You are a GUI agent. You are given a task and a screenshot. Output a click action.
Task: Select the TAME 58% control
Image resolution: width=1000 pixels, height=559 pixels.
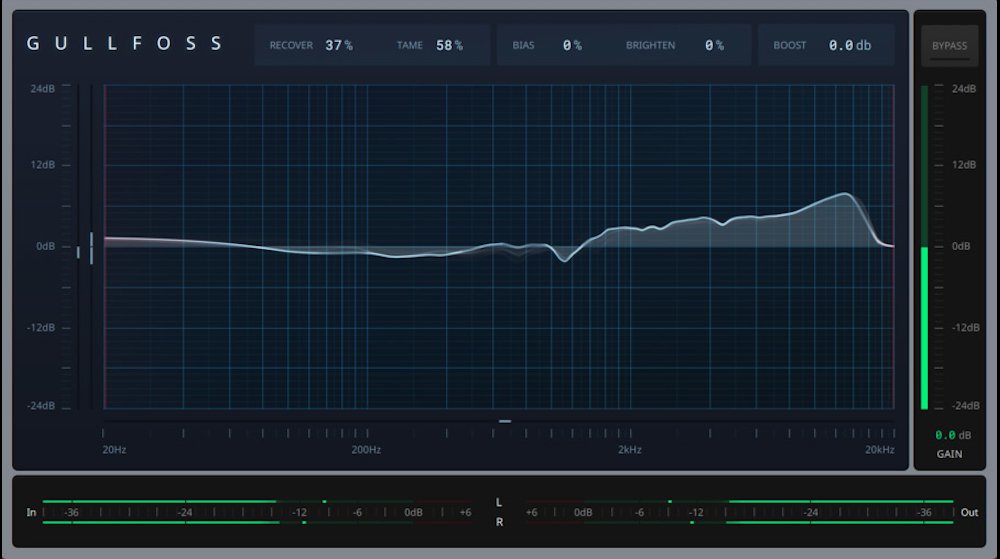430,46
